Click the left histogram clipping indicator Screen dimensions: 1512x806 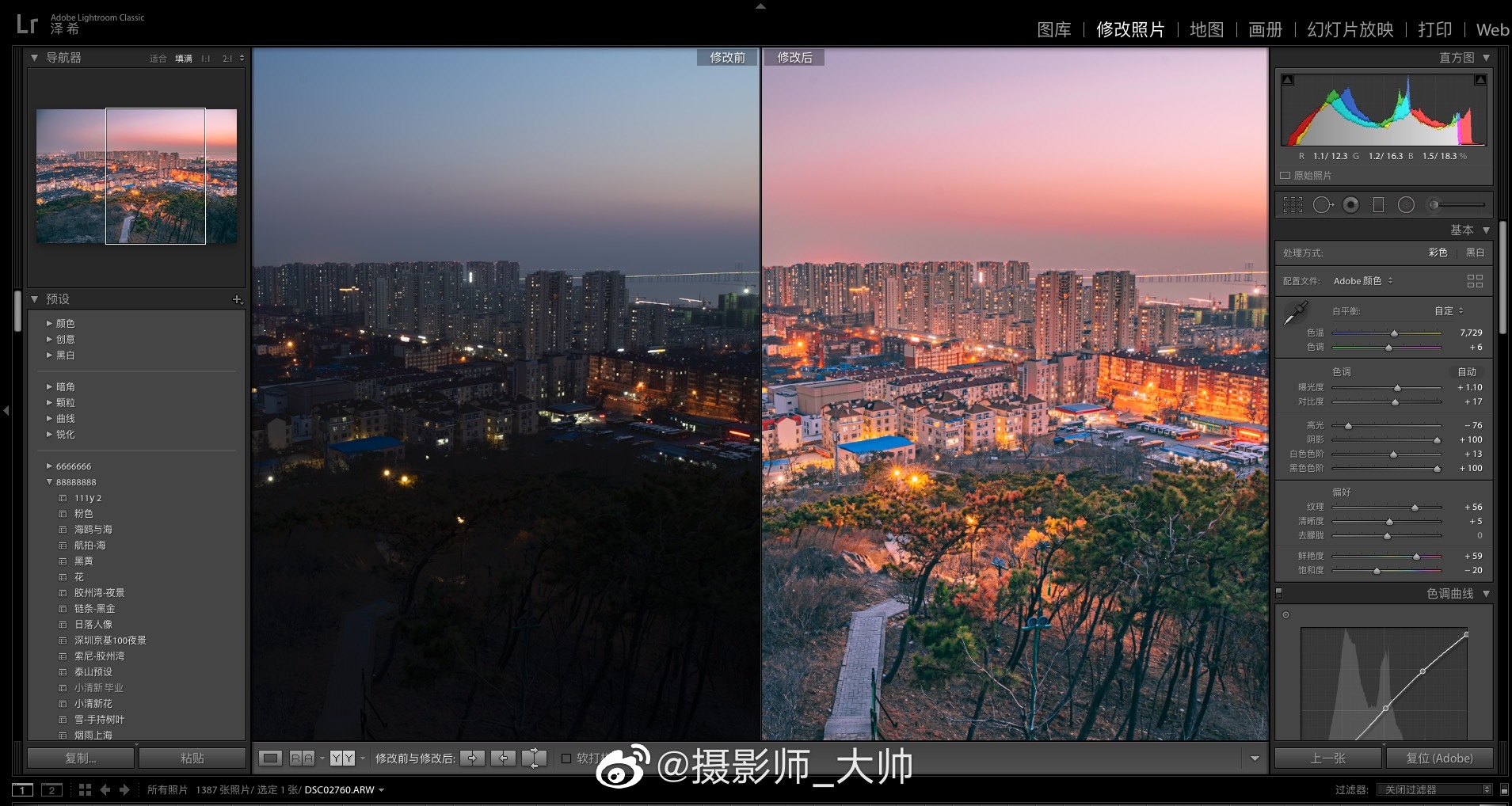tap(1288, 79)
